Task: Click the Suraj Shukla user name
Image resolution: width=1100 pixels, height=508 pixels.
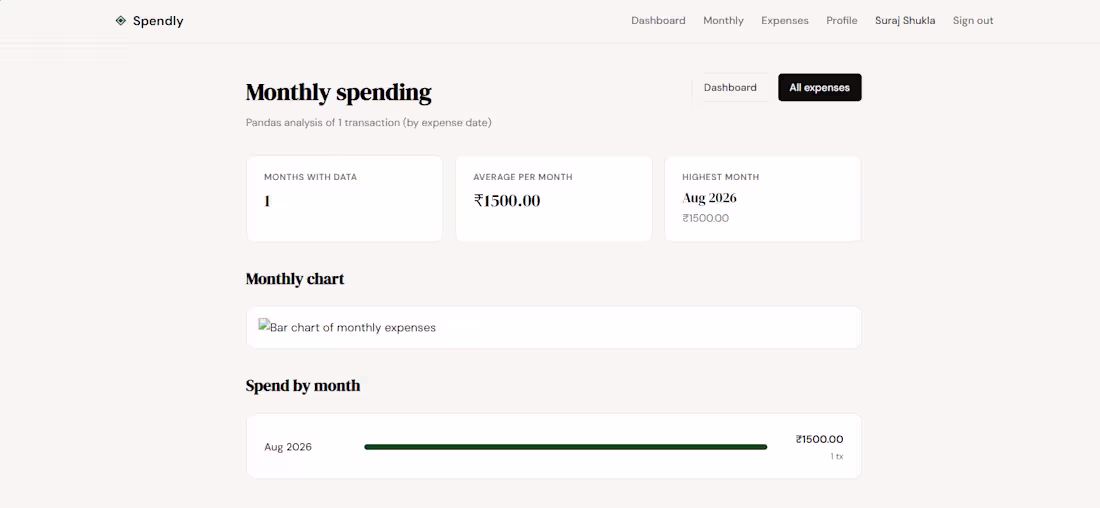Action: tap(905, 20)
